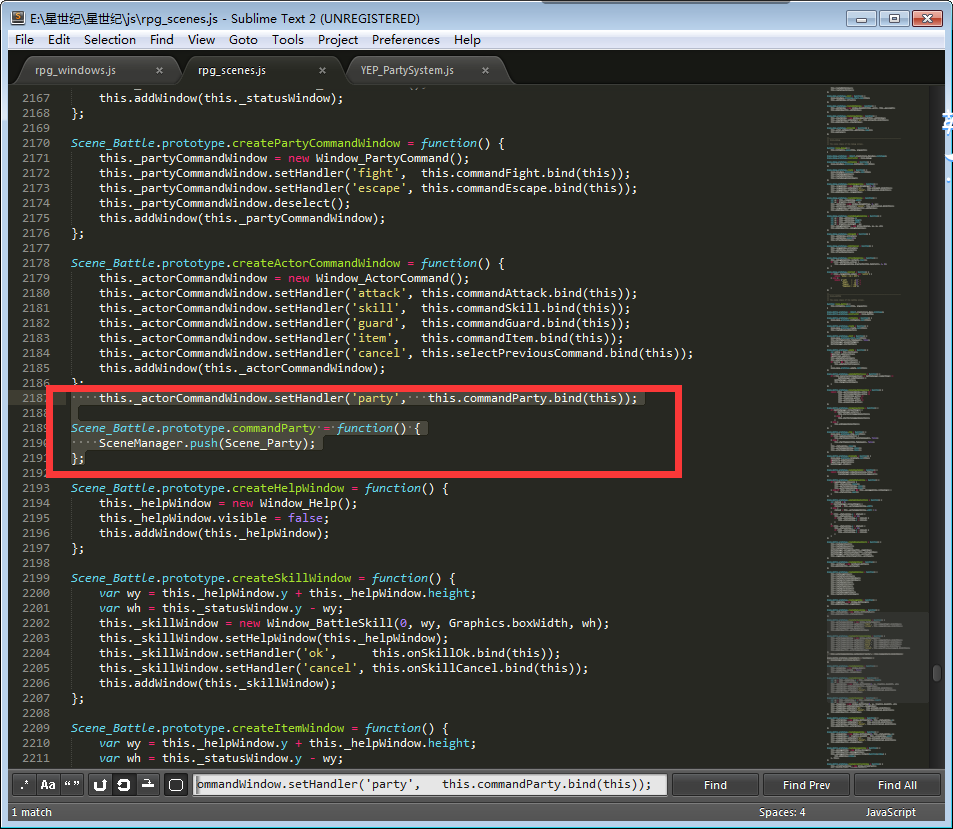Toggle highlight matches option
The height and width of the screenshot is (829, 953).
pyautogui.click(x=176, y=785)
